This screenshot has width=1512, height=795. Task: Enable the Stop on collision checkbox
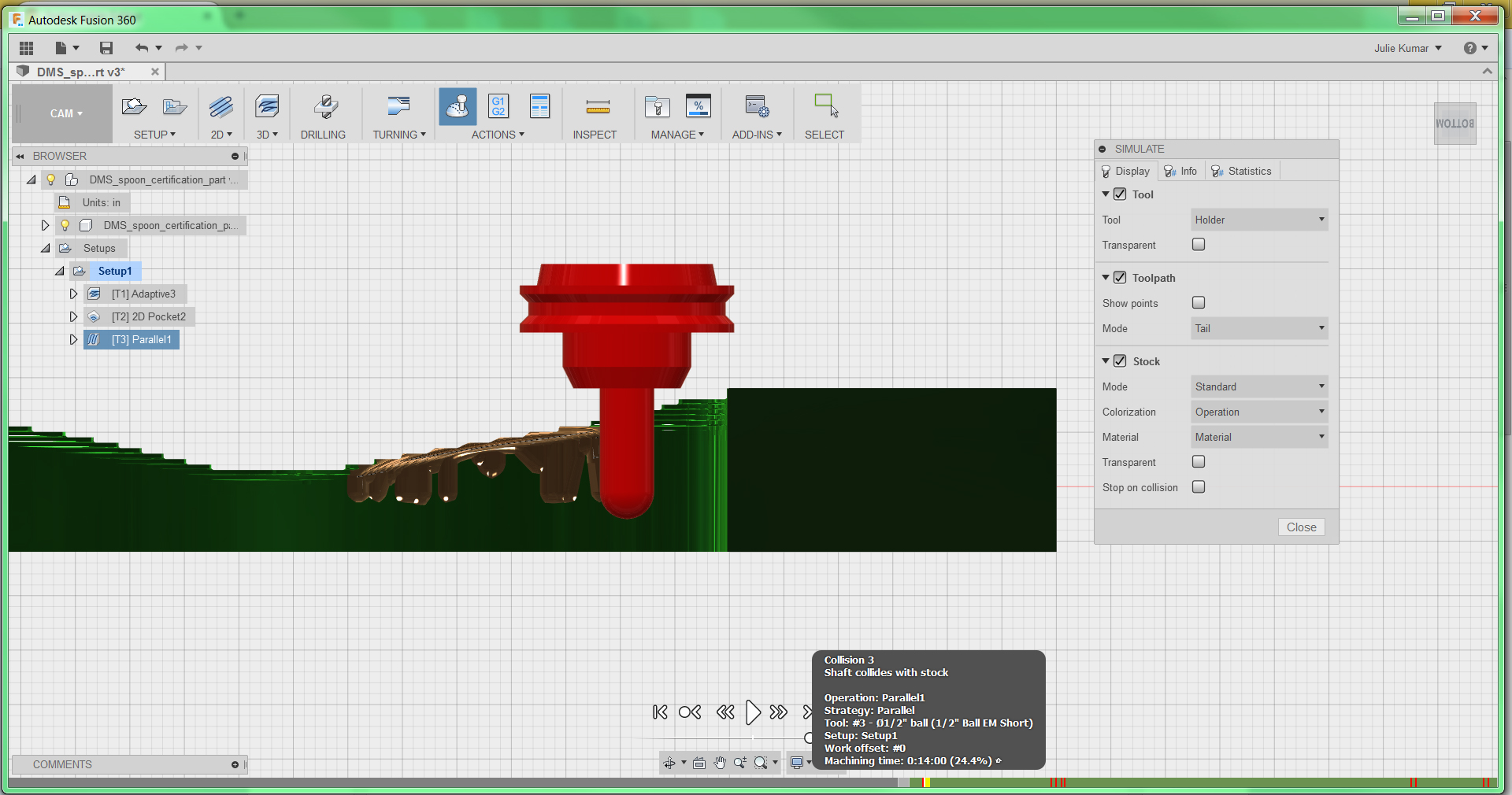[x=1199, y=486]
